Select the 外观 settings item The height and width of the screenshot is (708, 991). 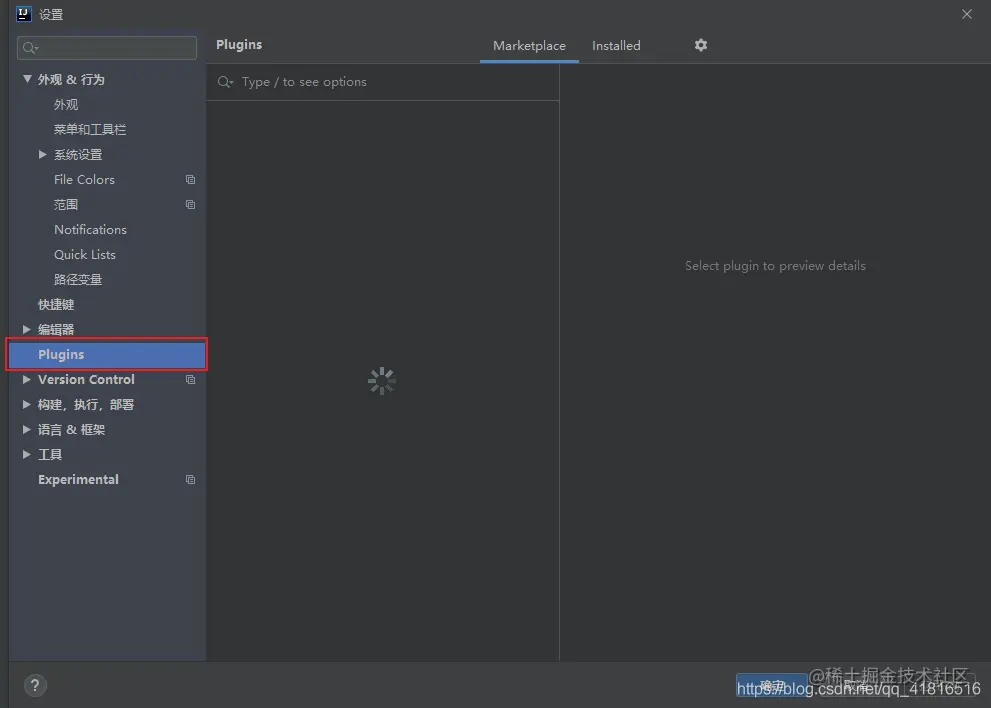pos(66,105)
